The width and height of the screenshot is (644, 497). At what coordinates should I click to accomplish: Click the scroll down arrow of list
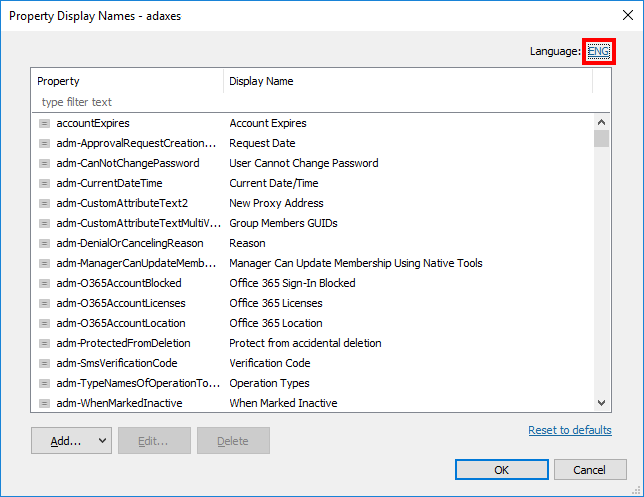[x=601, y=403]
